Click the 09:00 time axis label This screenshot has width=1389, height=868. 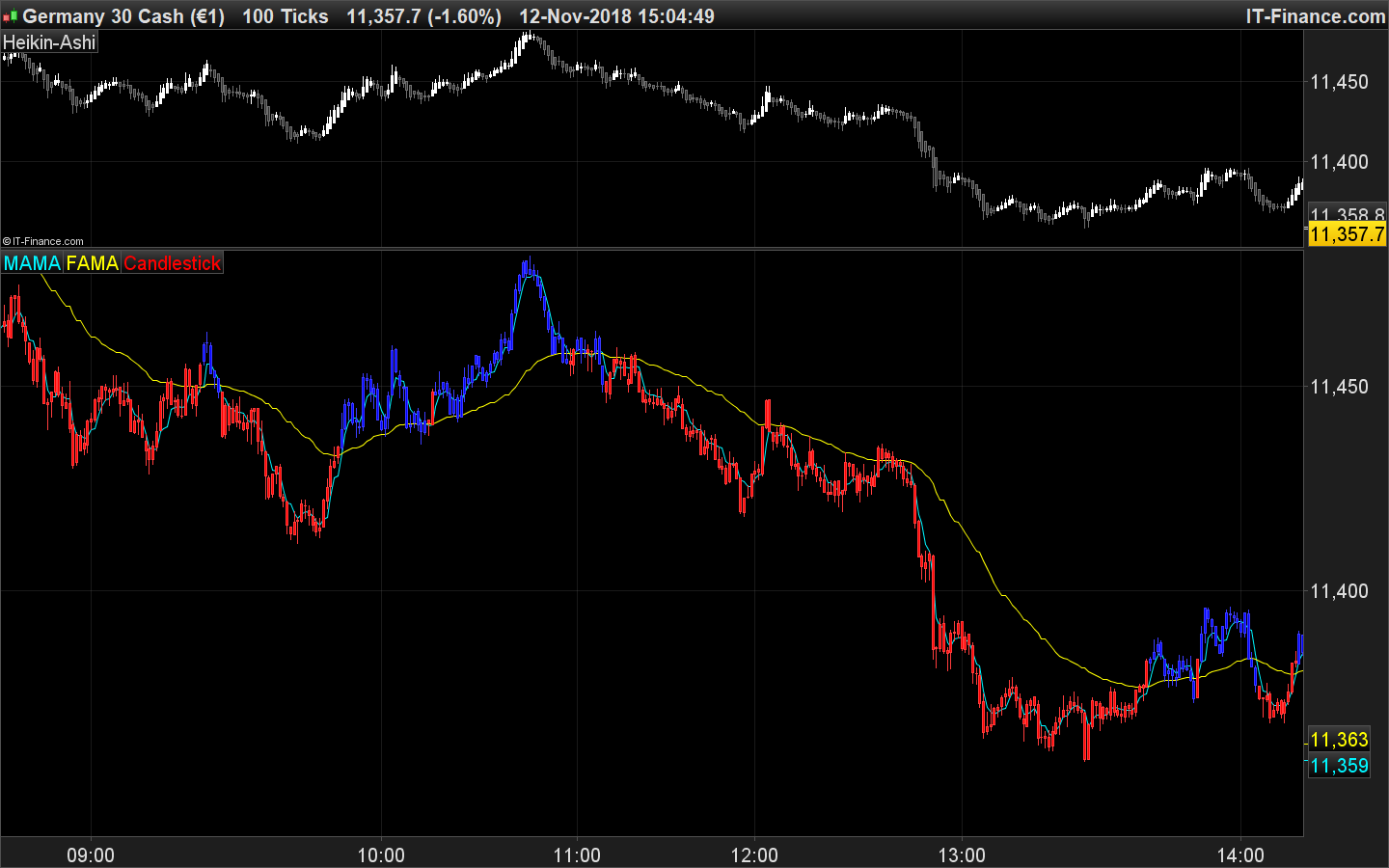pyautogui.click(x=91, y=855)
